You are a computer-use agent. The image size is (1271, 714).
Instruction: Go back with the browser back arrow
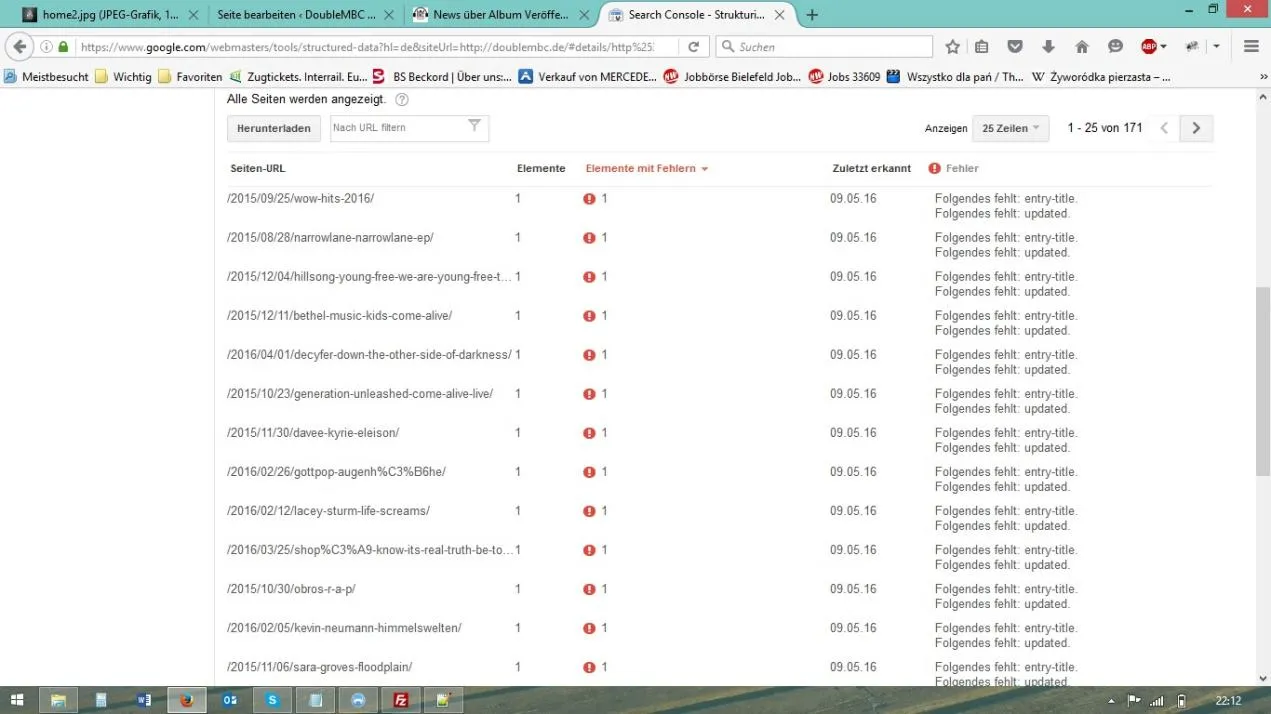19,47
